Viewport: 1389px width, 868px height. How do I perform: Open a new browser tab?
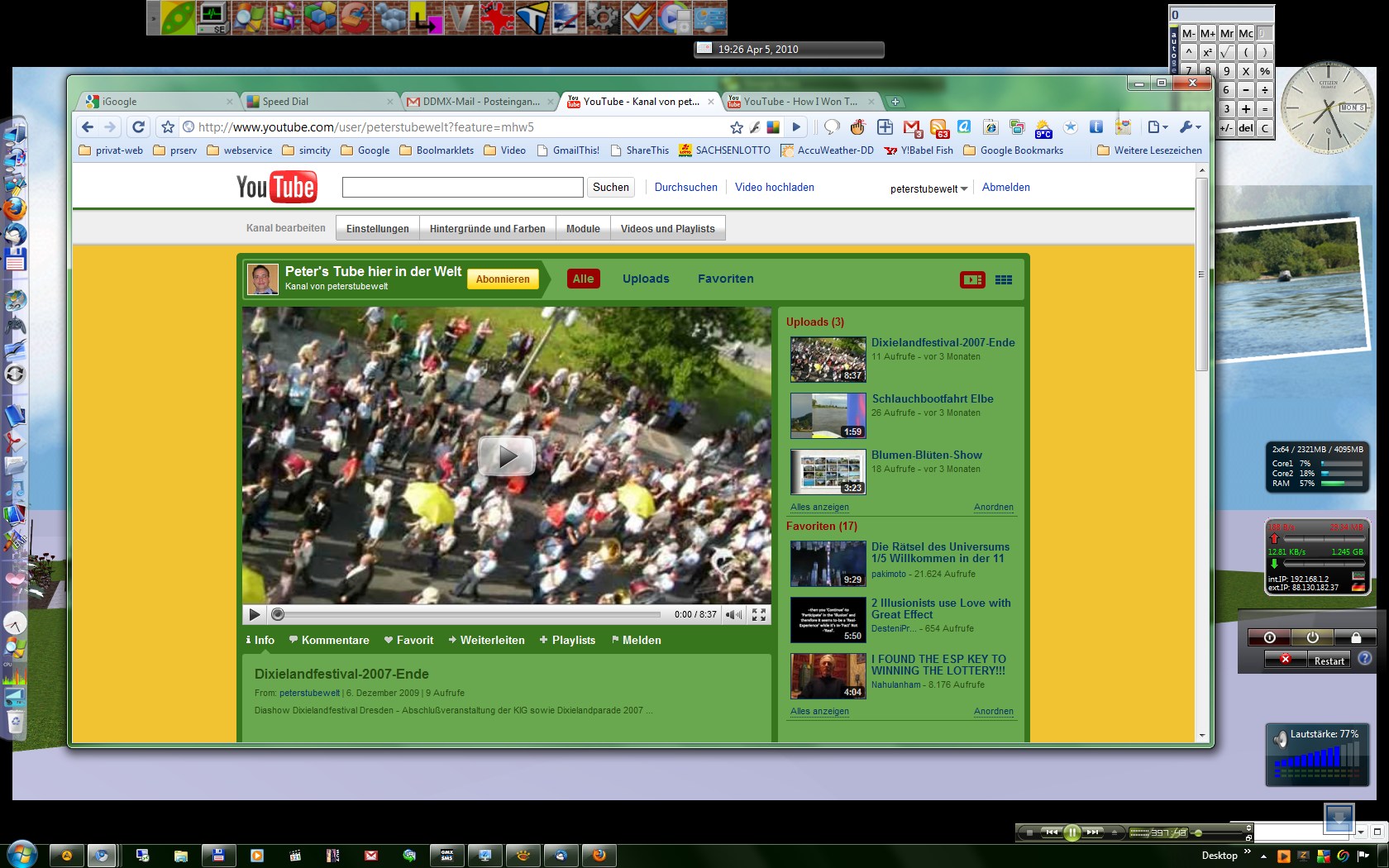[895, 102]
